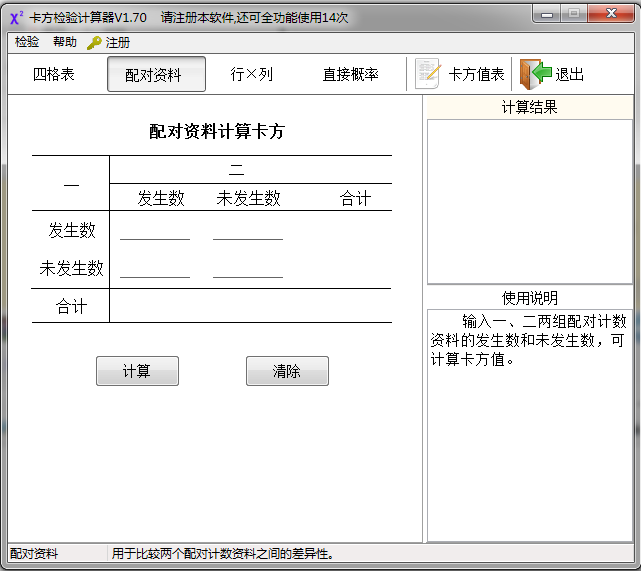This screenshot has height=571, width=641.
Task: Click status bar text 用于比较两个配对计数资料之间的差异性
Action: pos(223,554)
